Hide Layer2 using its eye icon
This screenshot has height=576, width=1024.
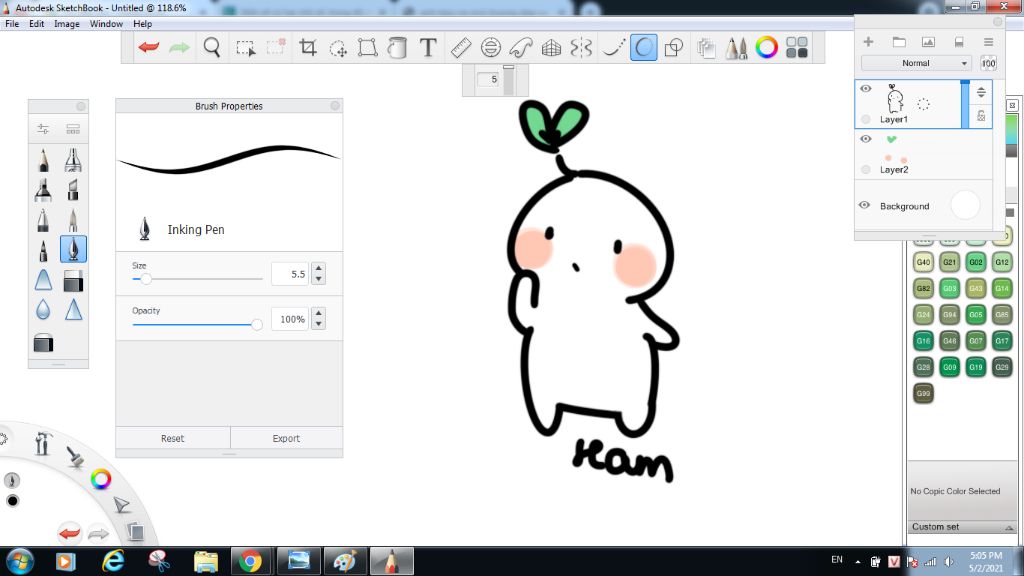pos(865,139)
